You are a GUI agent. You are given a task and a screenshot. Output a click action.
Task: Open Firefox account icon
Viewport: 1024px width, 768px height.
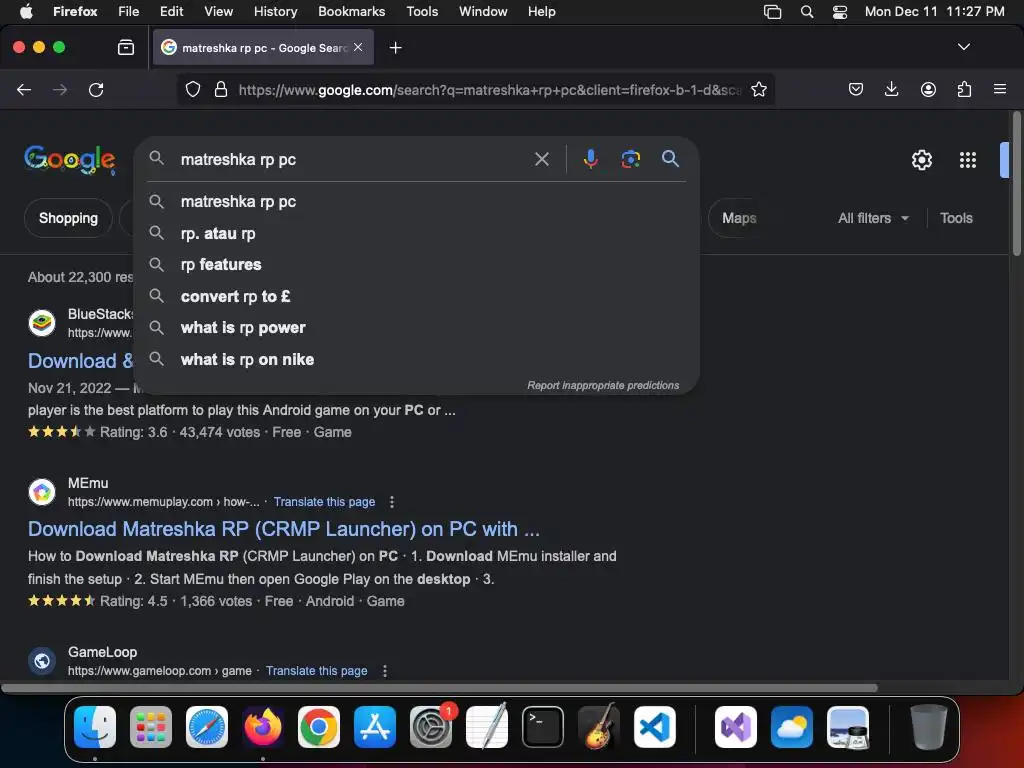(928, 89)
